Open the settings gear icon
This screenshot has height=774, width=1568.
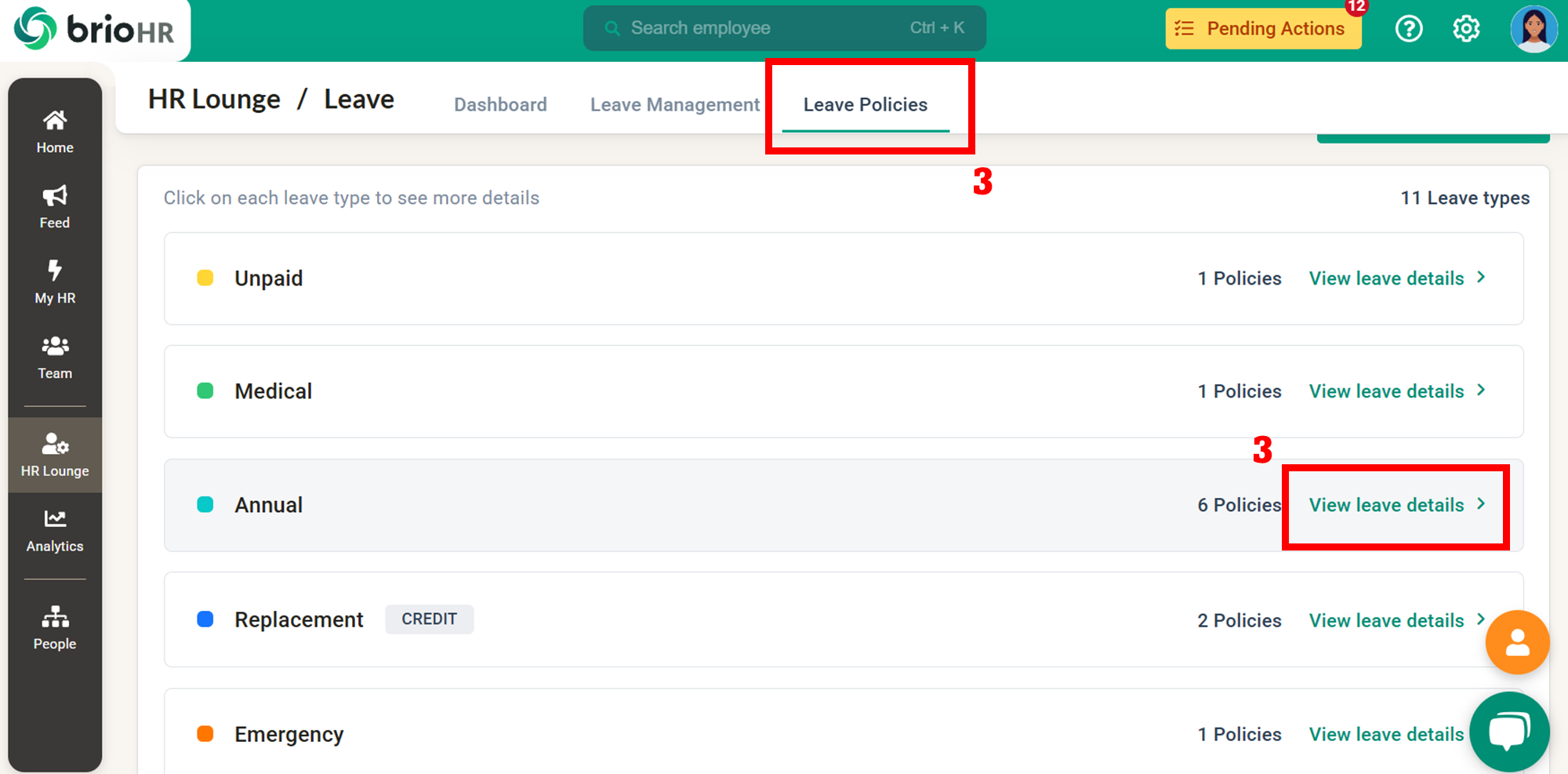pos(1466,29)
